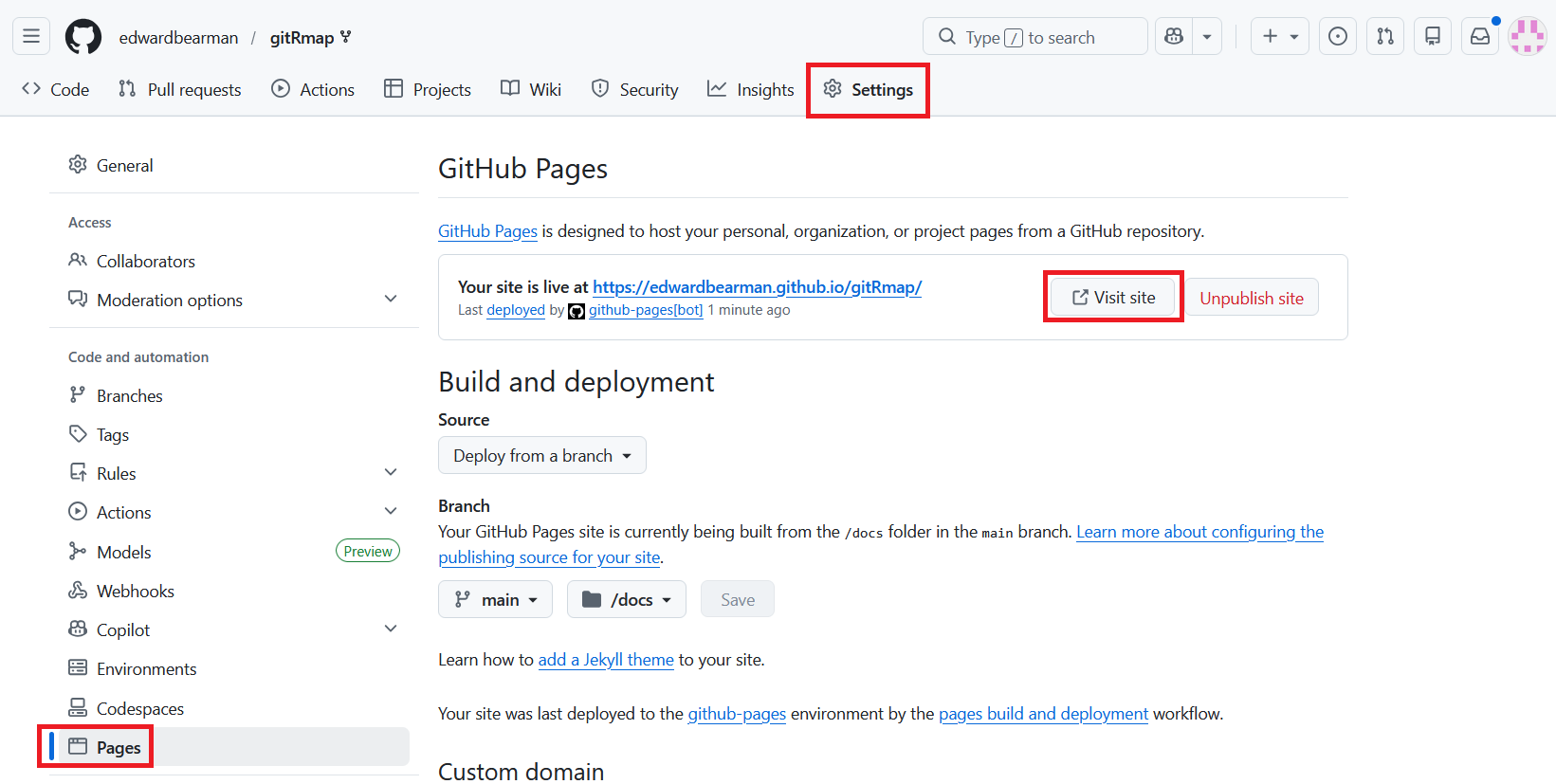The image size is (1556, 784).
Task: Open the notifications inbox icon
Action: [x=1479, y=37]
